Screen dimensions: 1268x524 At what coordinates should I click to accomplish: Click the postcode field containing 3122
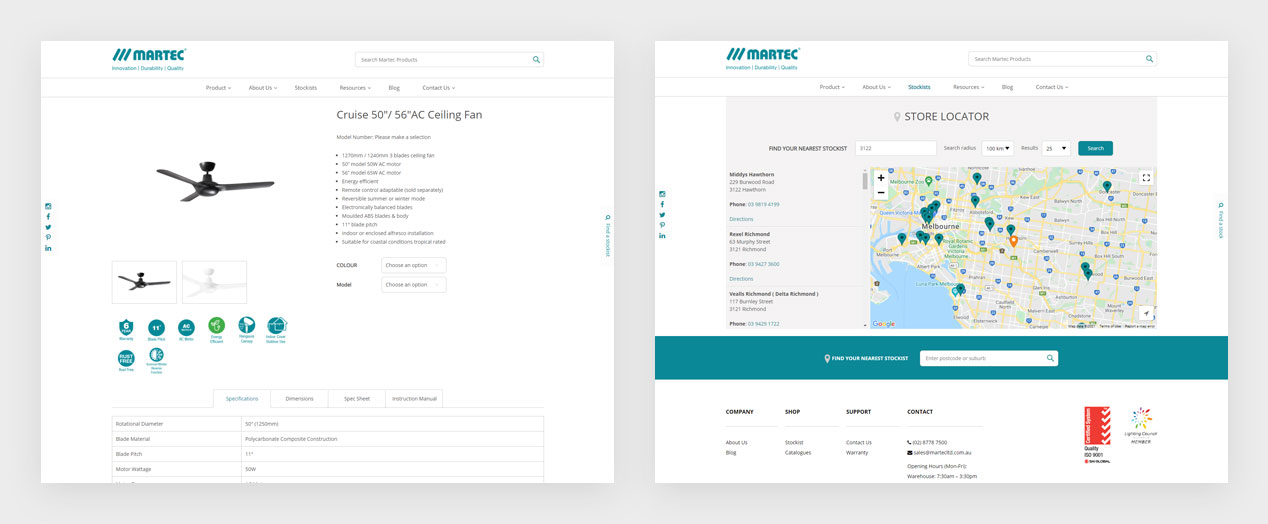point(895,148)
